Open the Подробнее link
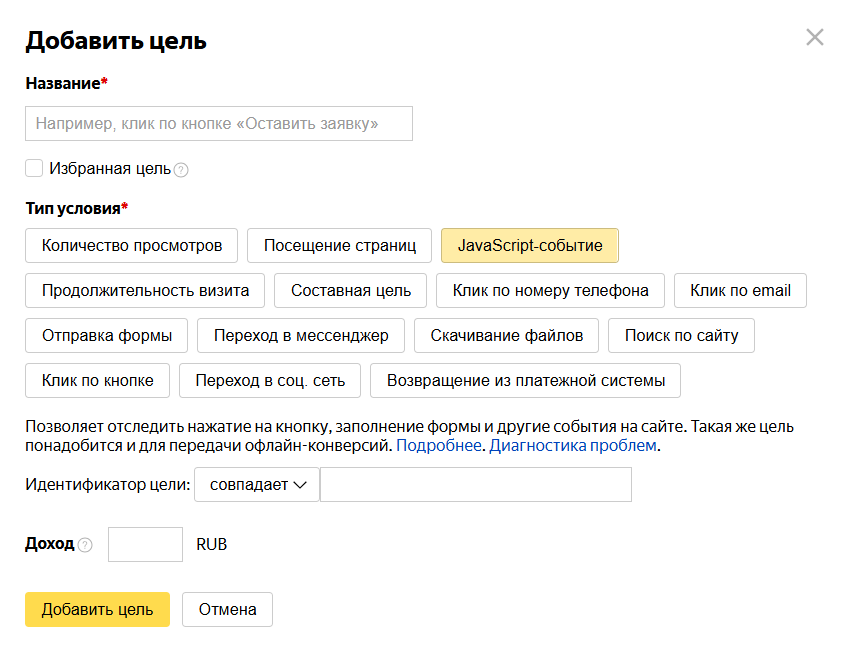This screenshot has height=652, width=850. coord(439,445)
